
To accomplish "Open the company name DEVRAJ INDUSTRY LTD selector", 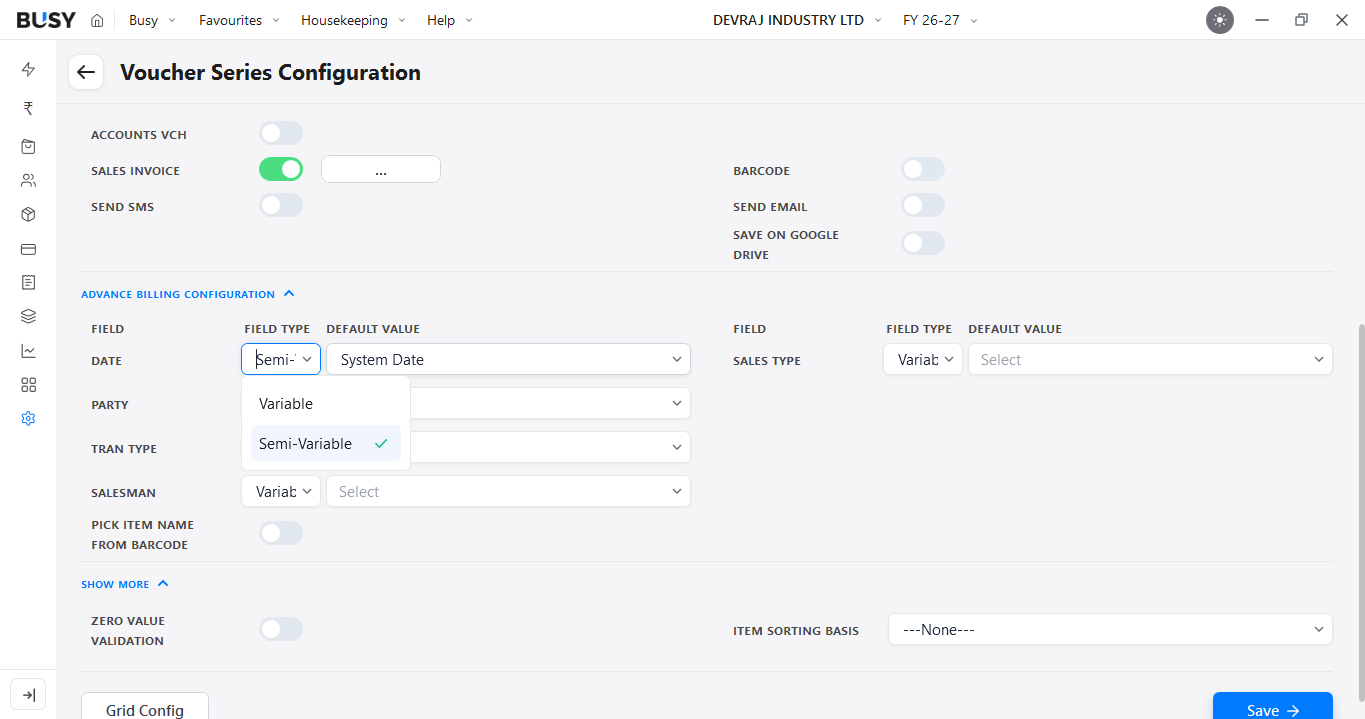I will pyautogui.click(x=797, y=20).
